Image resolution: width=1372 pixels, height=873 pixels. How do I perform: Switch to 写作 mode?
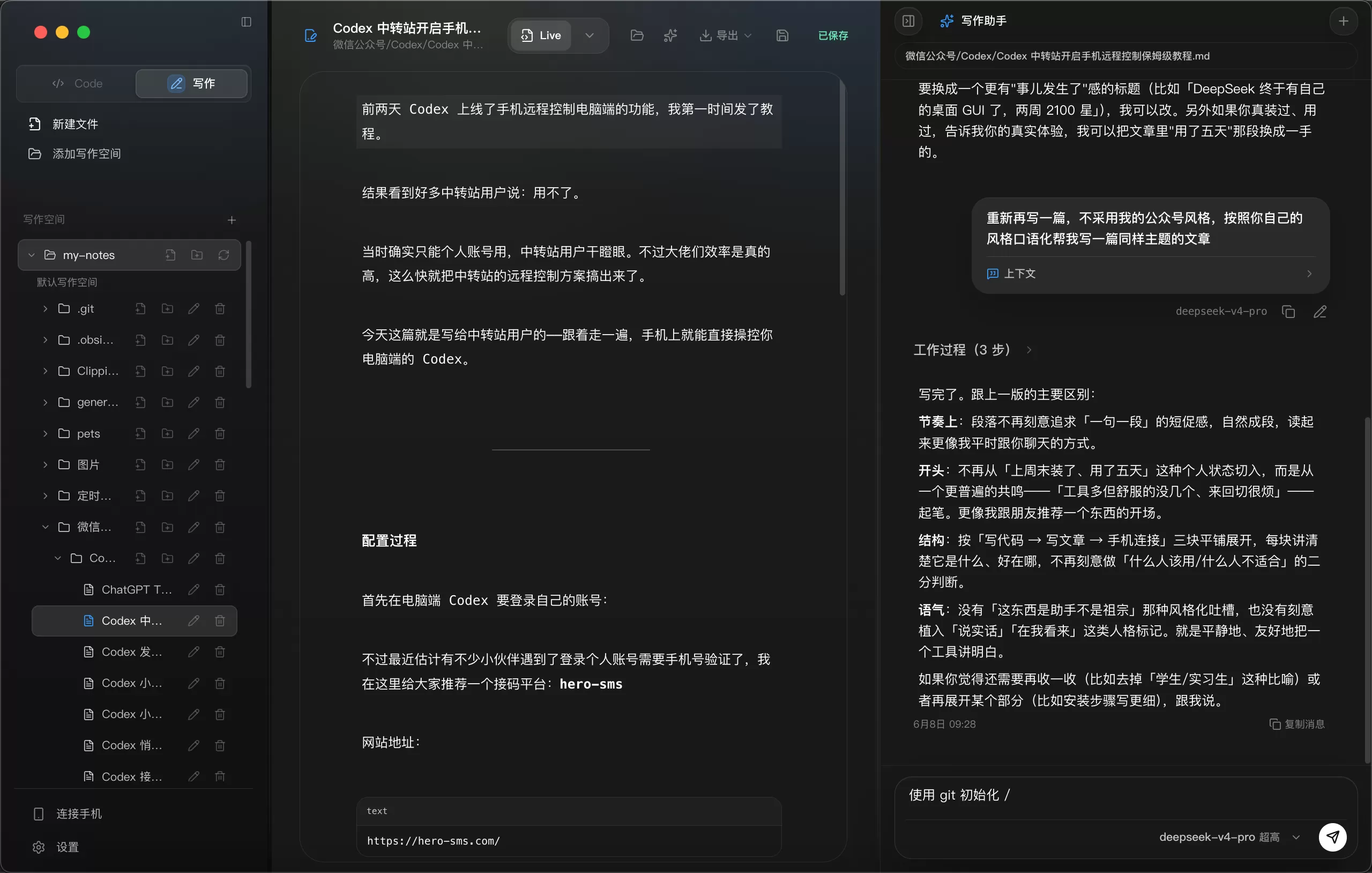191,83
